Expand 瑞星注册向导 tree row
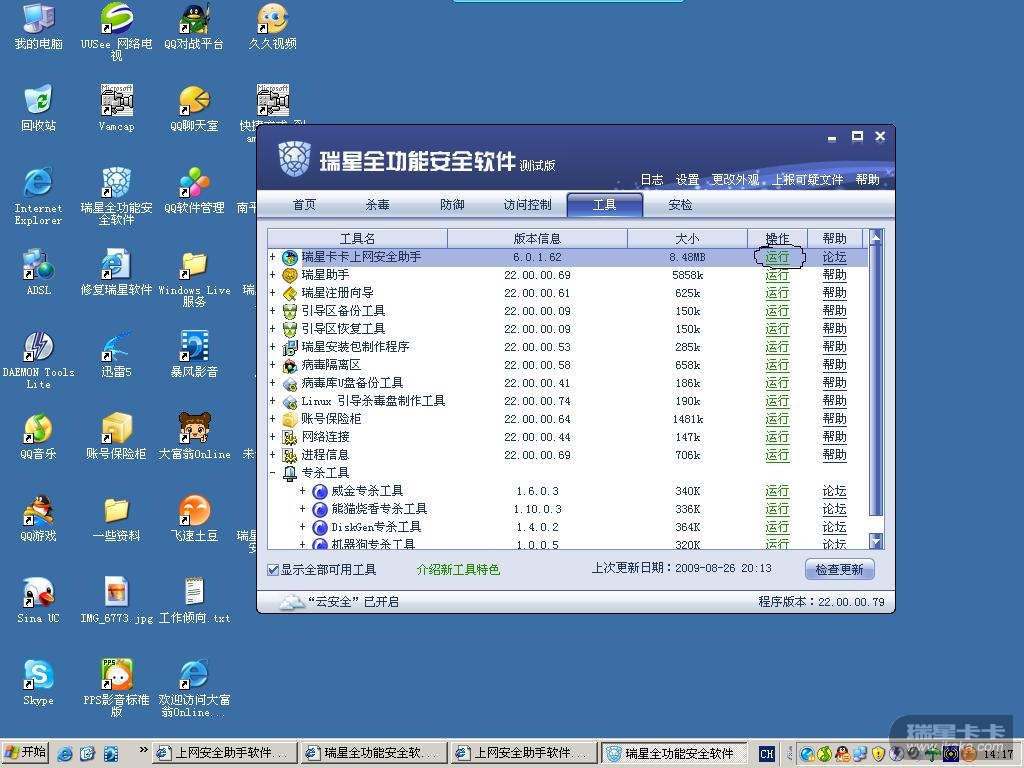1024x768 pixels. point(273,293)
